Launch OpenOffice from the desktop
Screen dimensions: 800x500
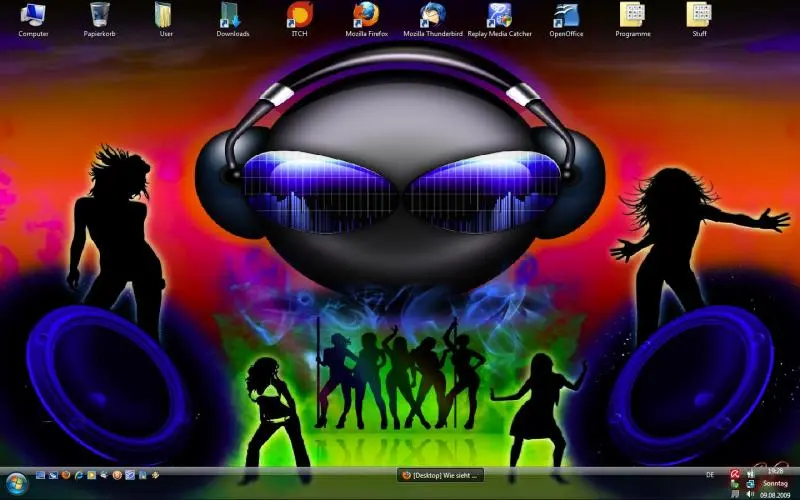point(566,15)
